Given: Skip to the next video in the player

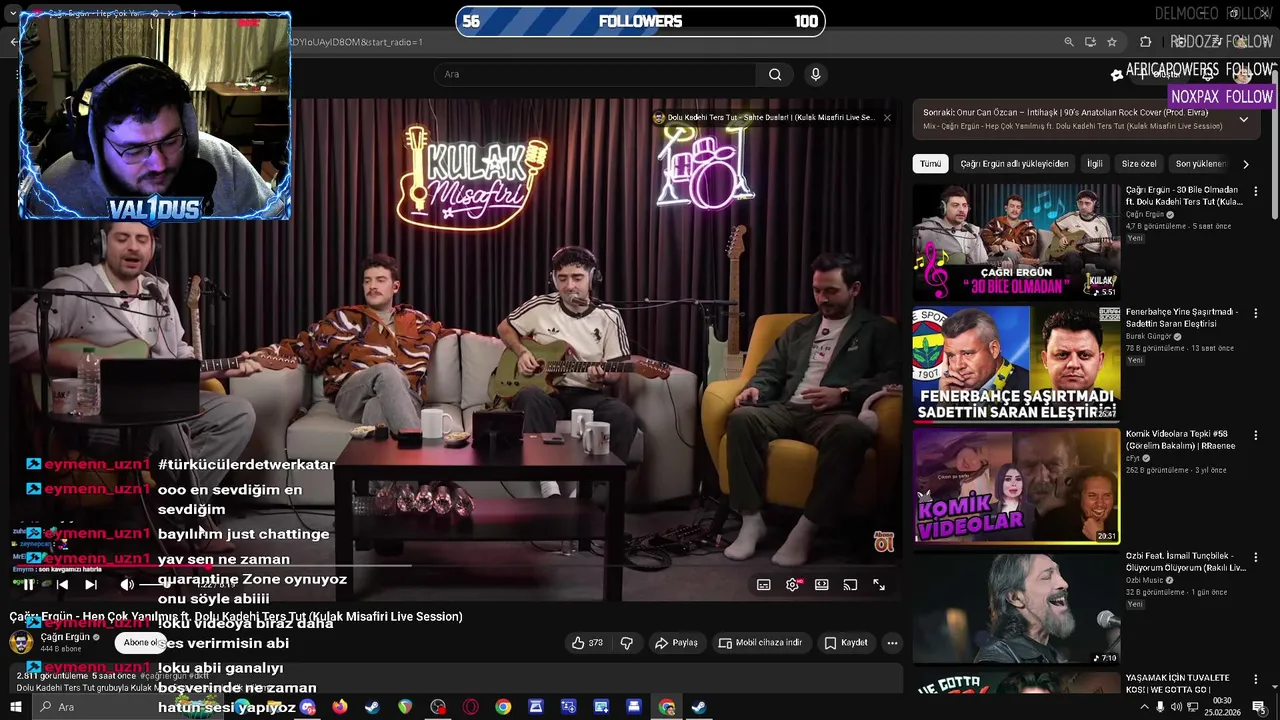Looking at the screenshot, I should pos(91,585).
